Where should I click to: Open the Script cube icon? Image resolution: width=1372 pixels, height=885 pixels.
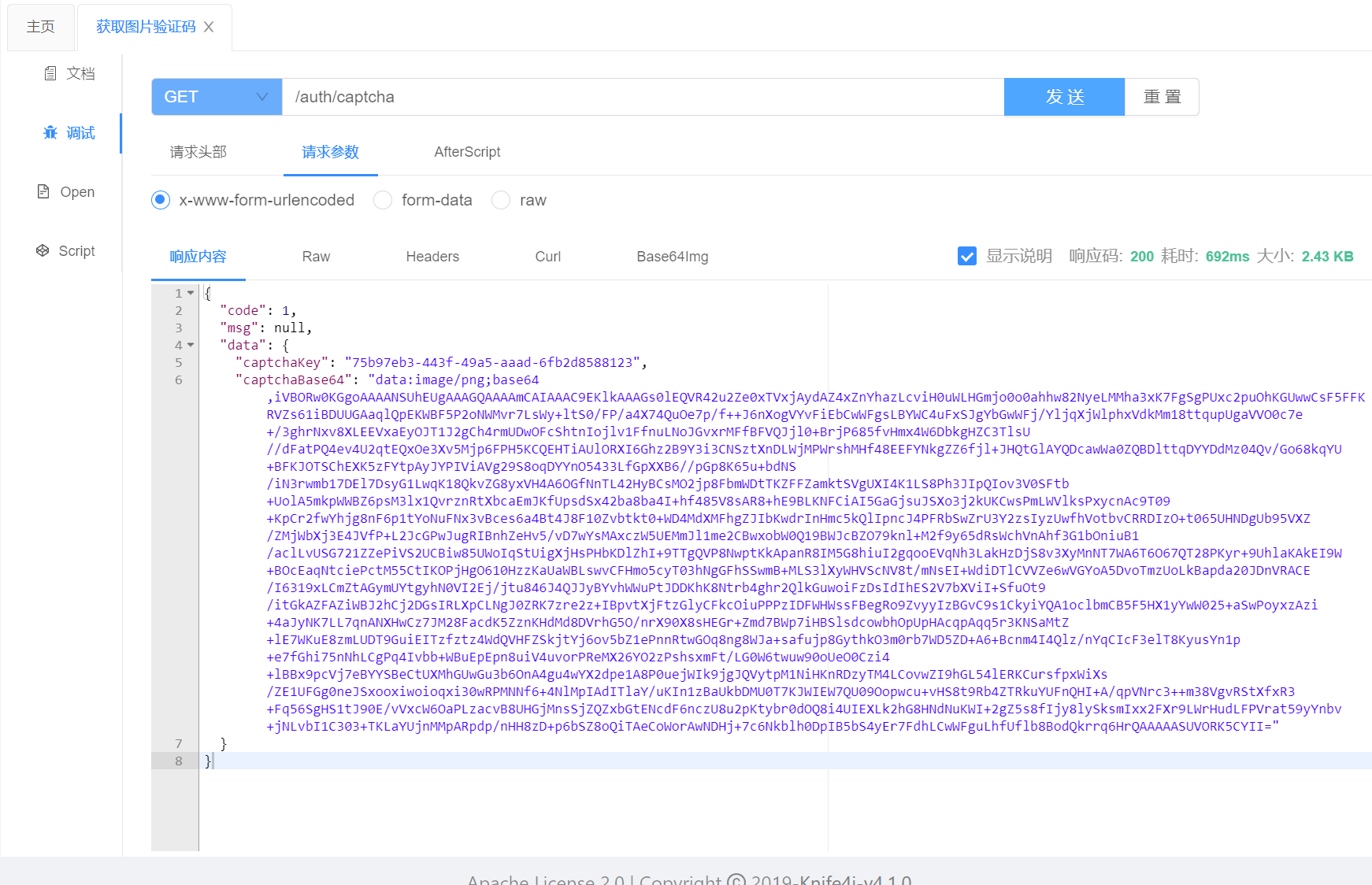[43, 250]
